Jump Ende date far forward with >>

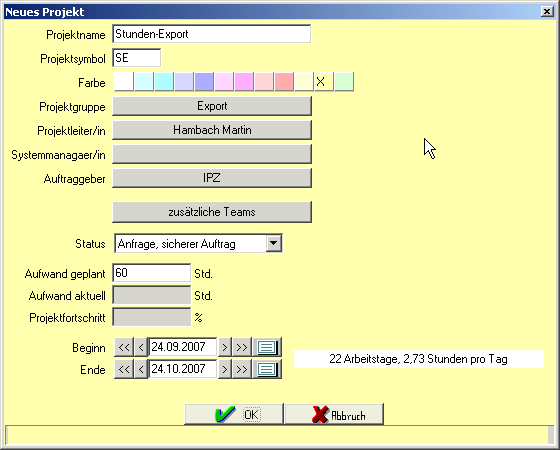pyautogui.click(x=242, y=369)
